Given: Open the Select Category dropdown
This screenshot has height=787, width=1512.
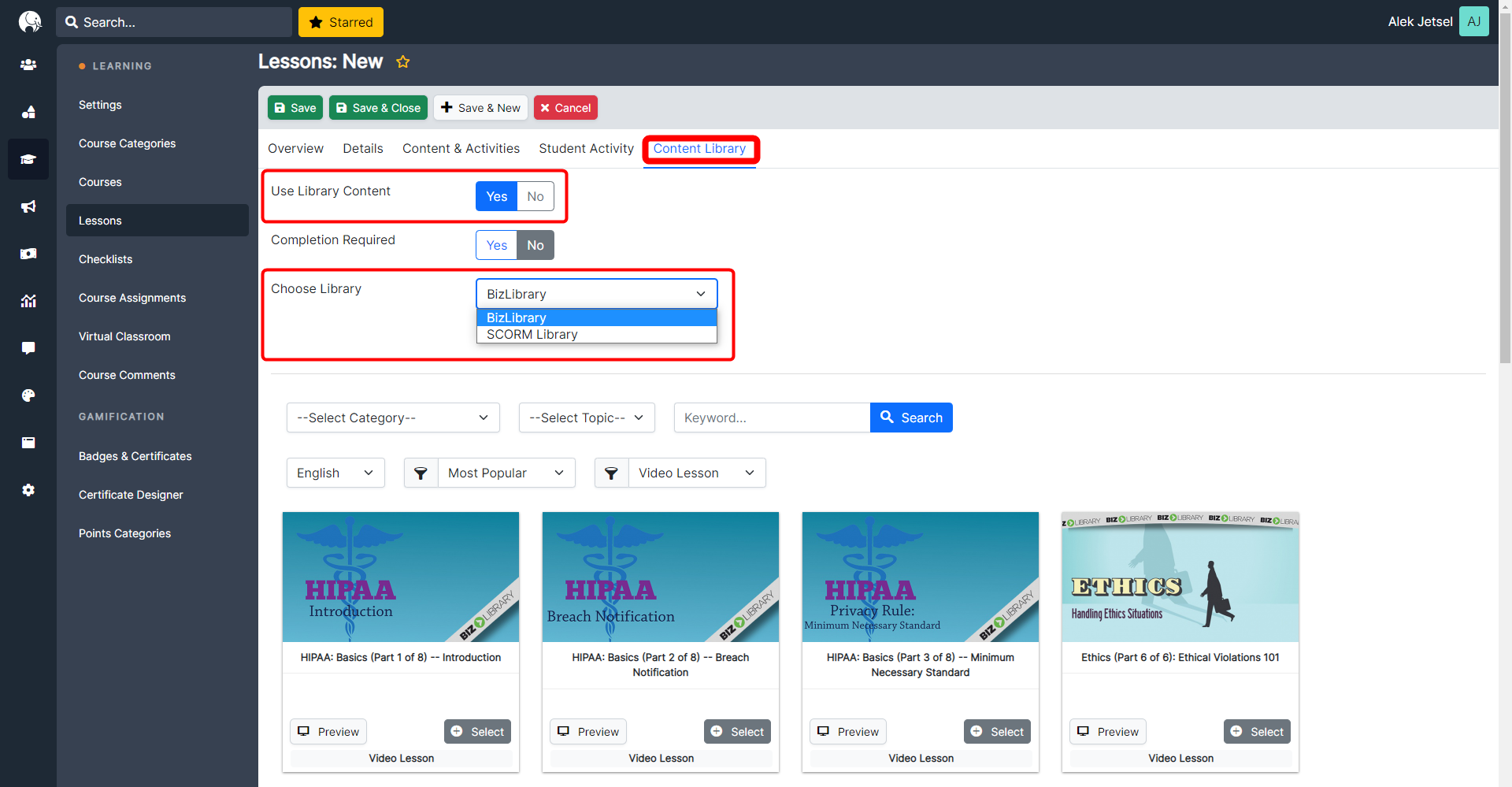Looking at the screenshot, I should coord(393,418).
